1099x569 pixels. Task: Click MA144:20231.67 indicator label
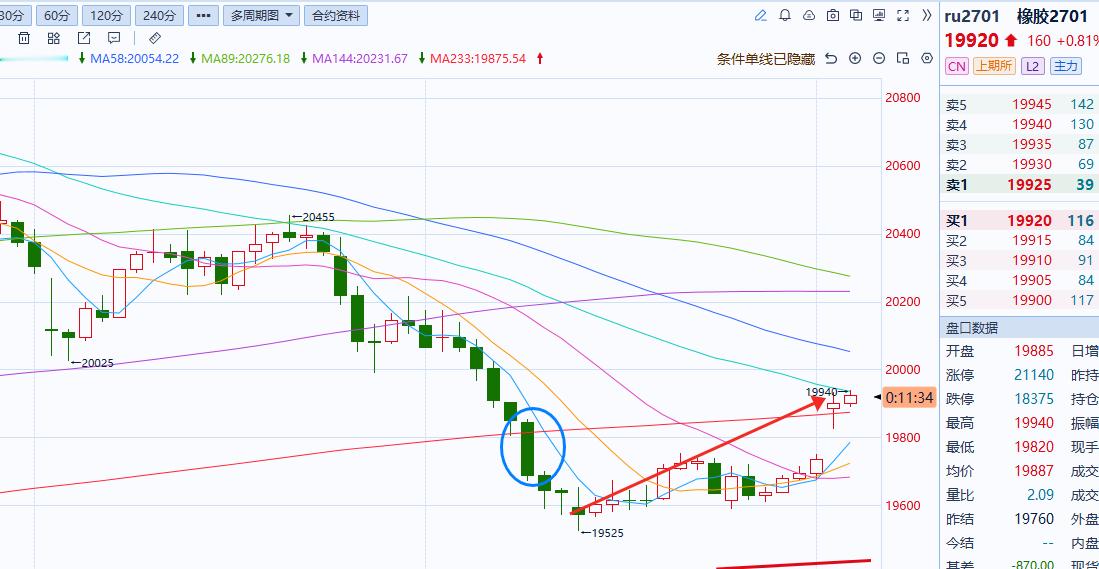360,59
